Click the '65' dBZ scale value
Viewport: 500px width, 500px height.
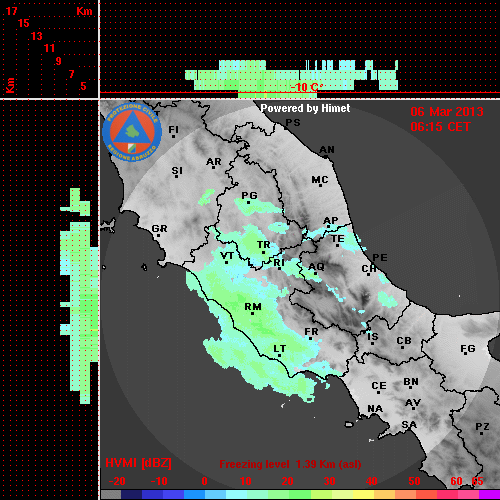pos(477,481)
